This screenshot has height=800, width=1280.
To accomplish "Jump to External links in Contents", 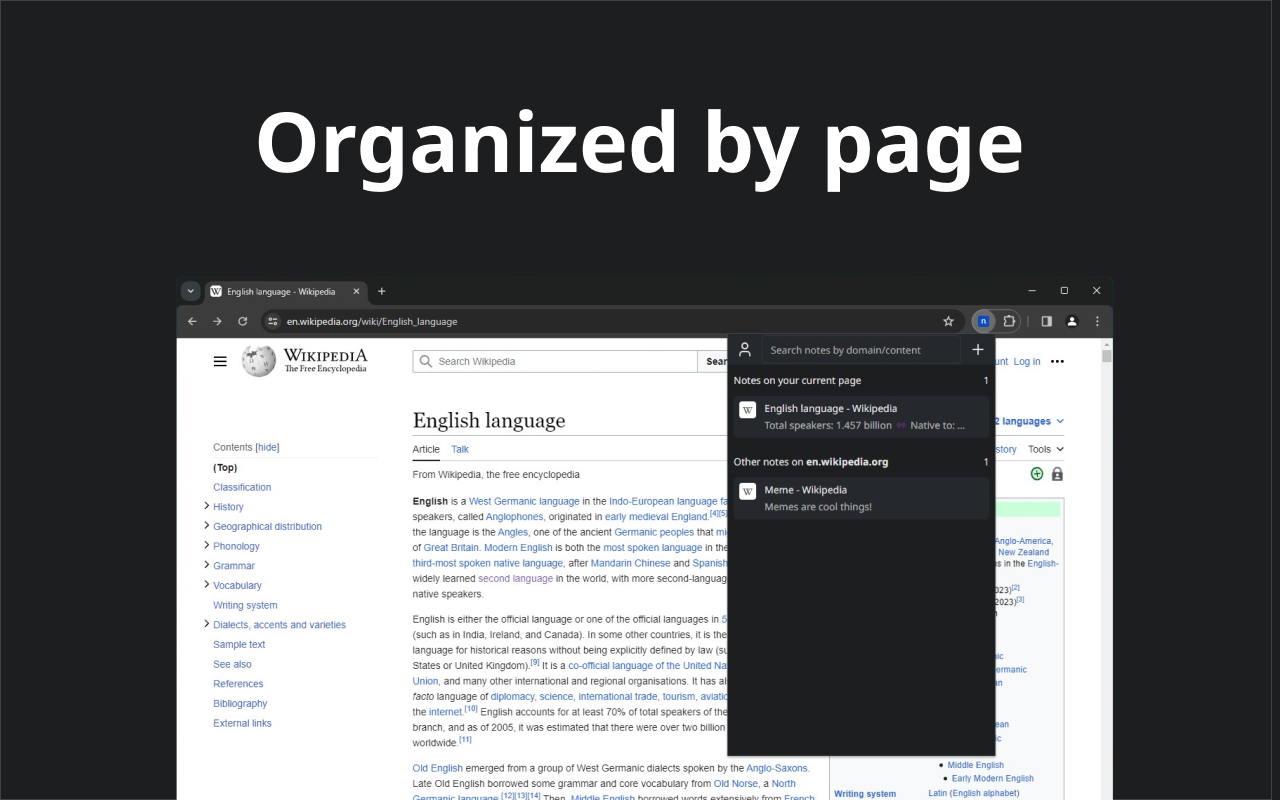I will coord(242,723).
